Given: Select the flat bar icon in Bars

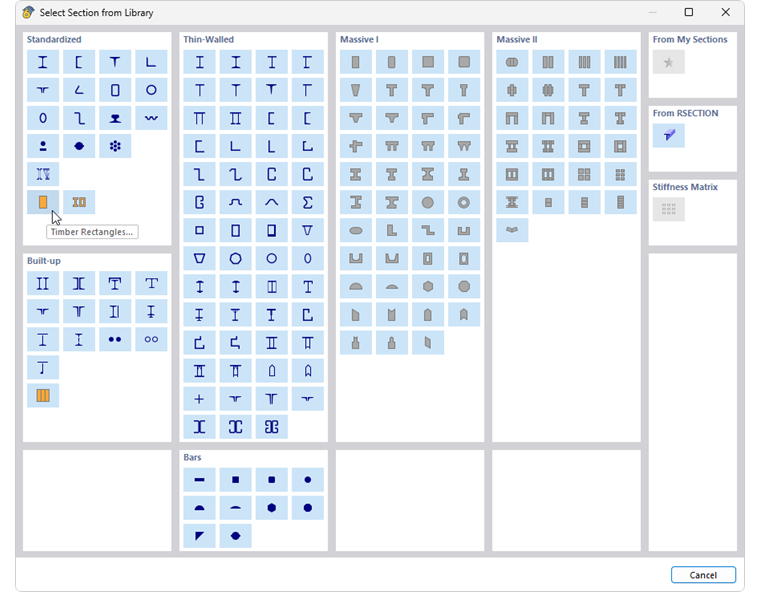Looking at the screenshot, I should pyautogui.click(x=199, y=480).
